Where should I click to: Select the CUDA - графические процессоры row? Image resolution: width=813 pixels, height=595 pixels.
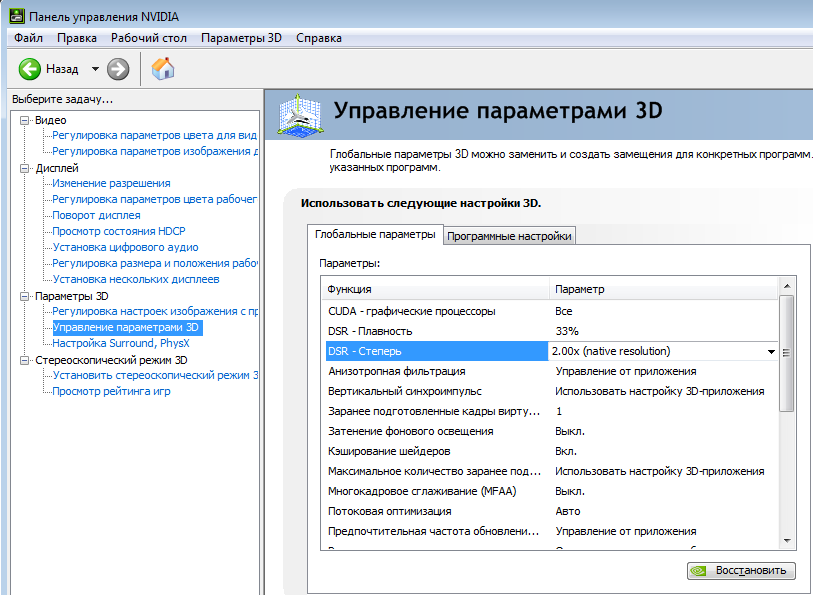click(551, 311)
